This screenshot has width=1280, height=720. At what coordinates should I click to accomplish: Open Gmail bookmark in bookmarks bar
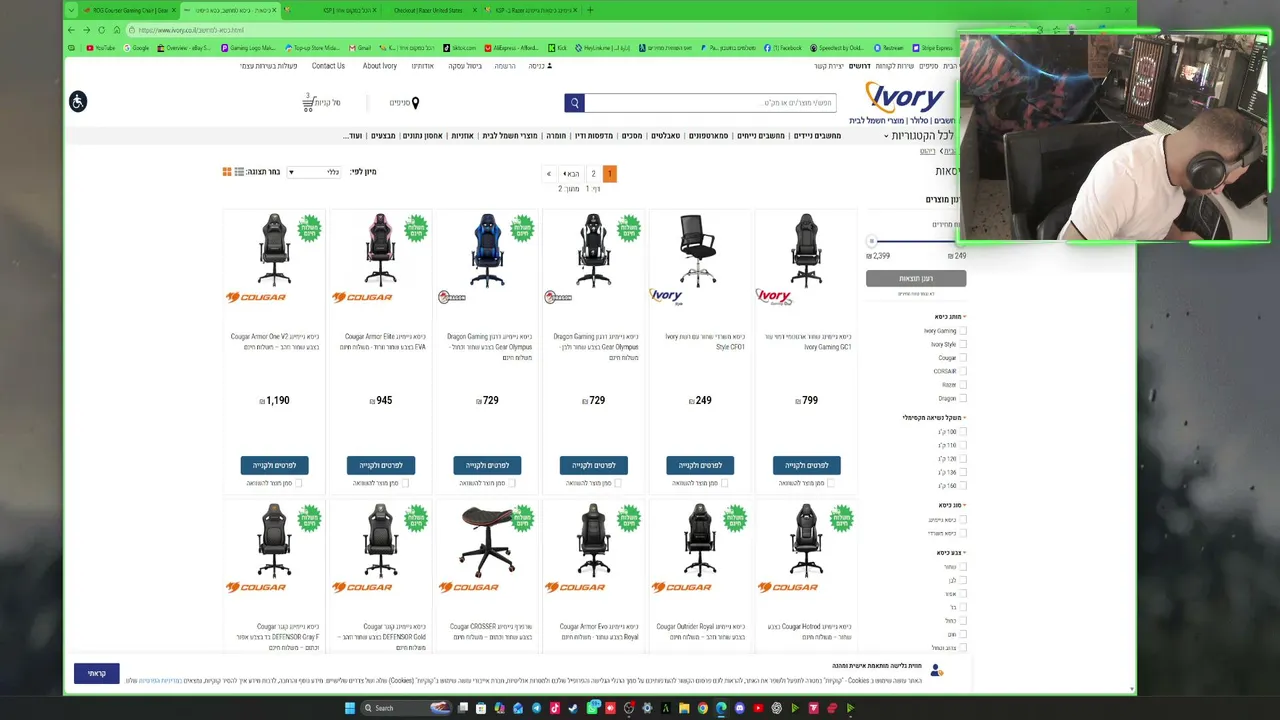pos(361,47)
